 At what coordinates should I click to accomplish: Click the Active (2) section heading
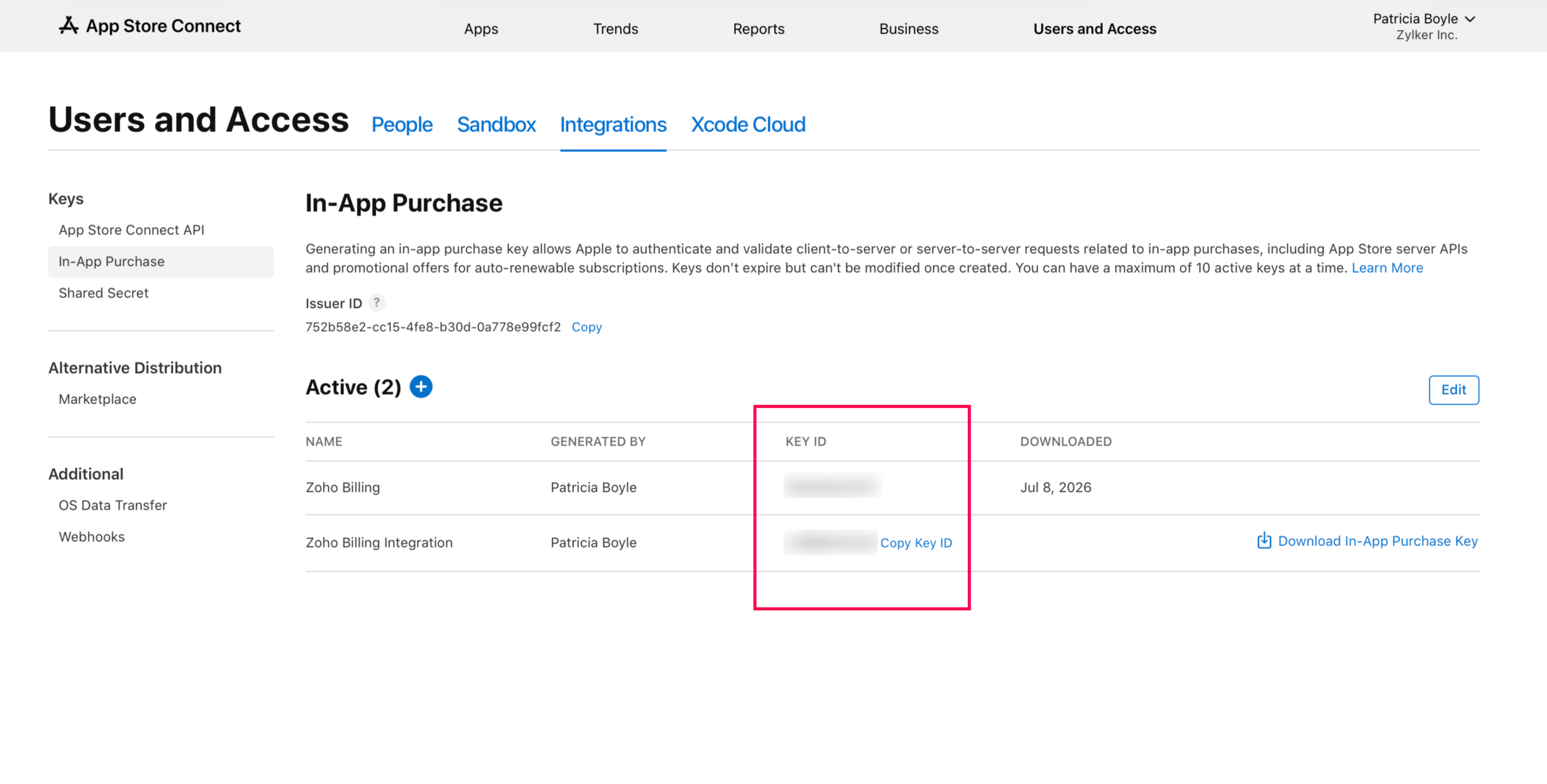(353, 387)
